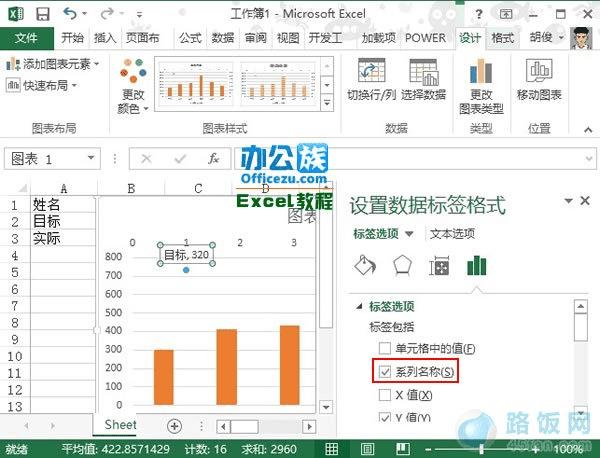Collapse the ribbon with the caret
Image resolution: width=600 pixels, height=458 pixels.
588,130
